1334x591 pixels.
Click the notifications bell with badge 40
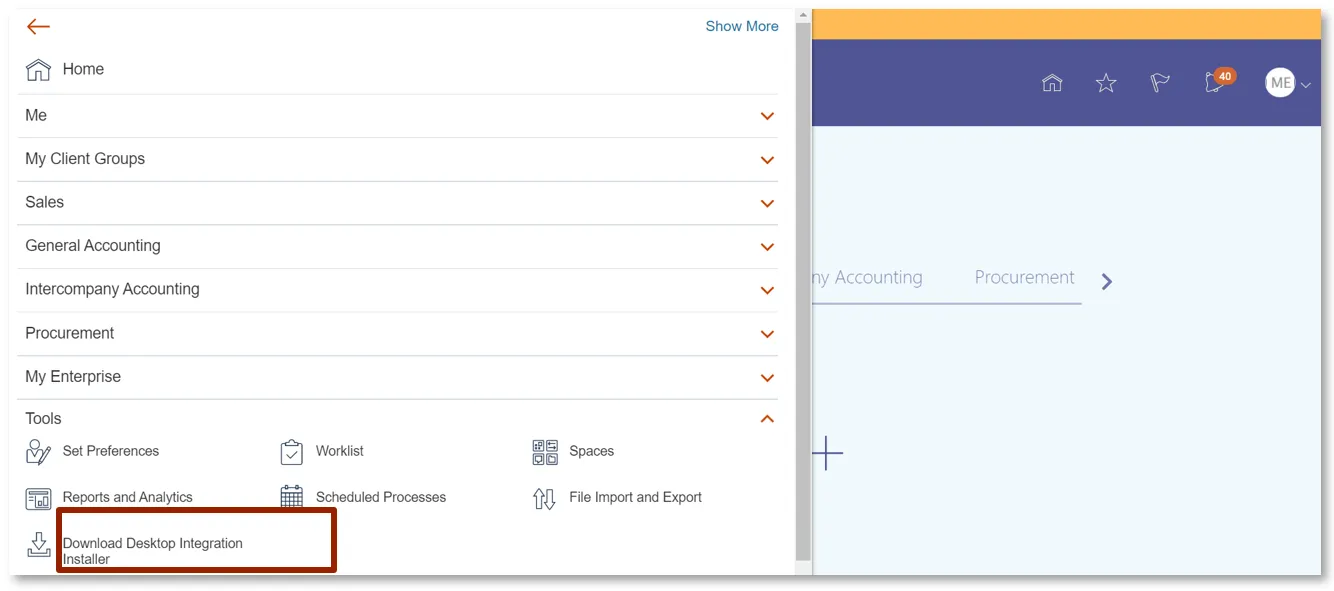pos(1216,82)
